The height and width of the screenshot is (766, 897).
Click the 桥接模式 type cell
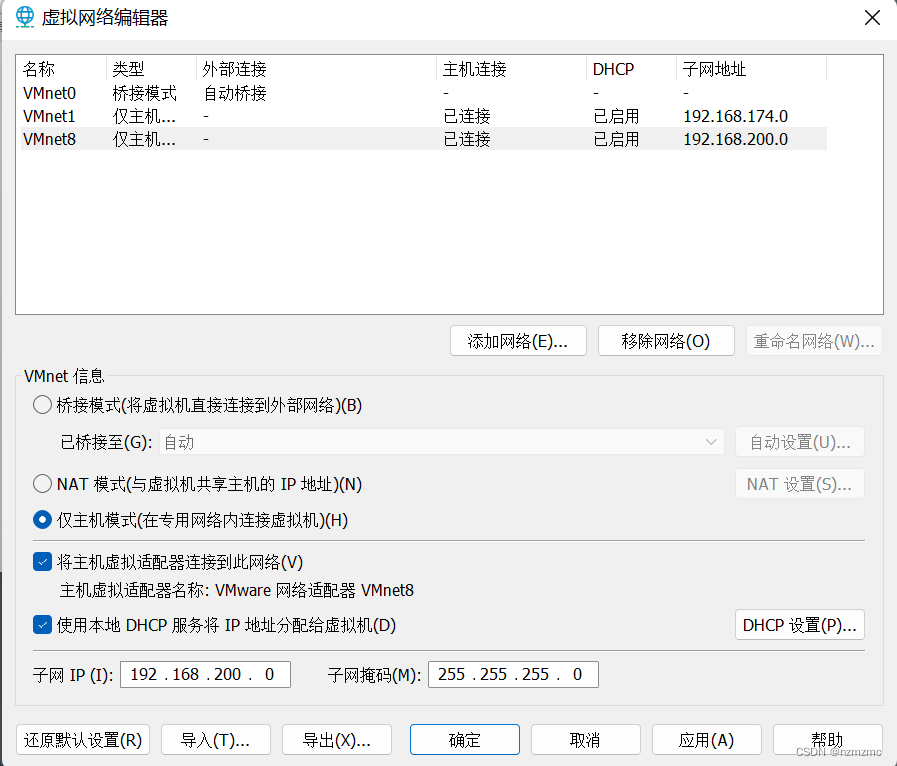point(145,93)
